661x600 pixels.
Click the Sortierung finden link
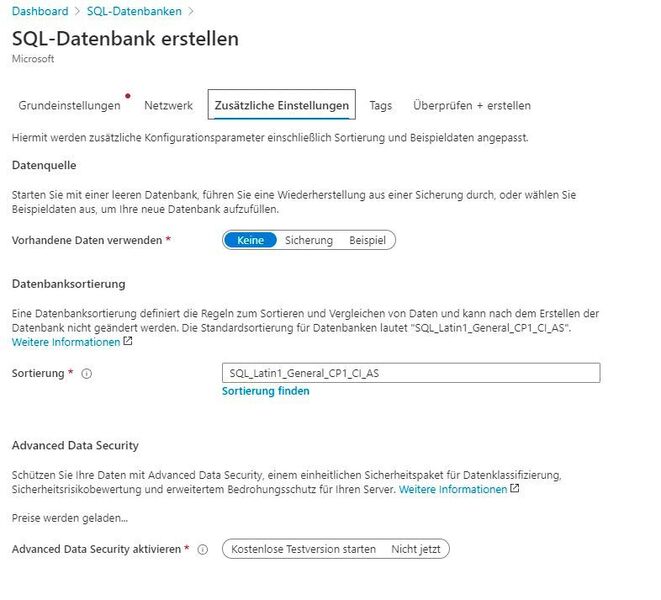pyautogui.click(x=265, y=391)
